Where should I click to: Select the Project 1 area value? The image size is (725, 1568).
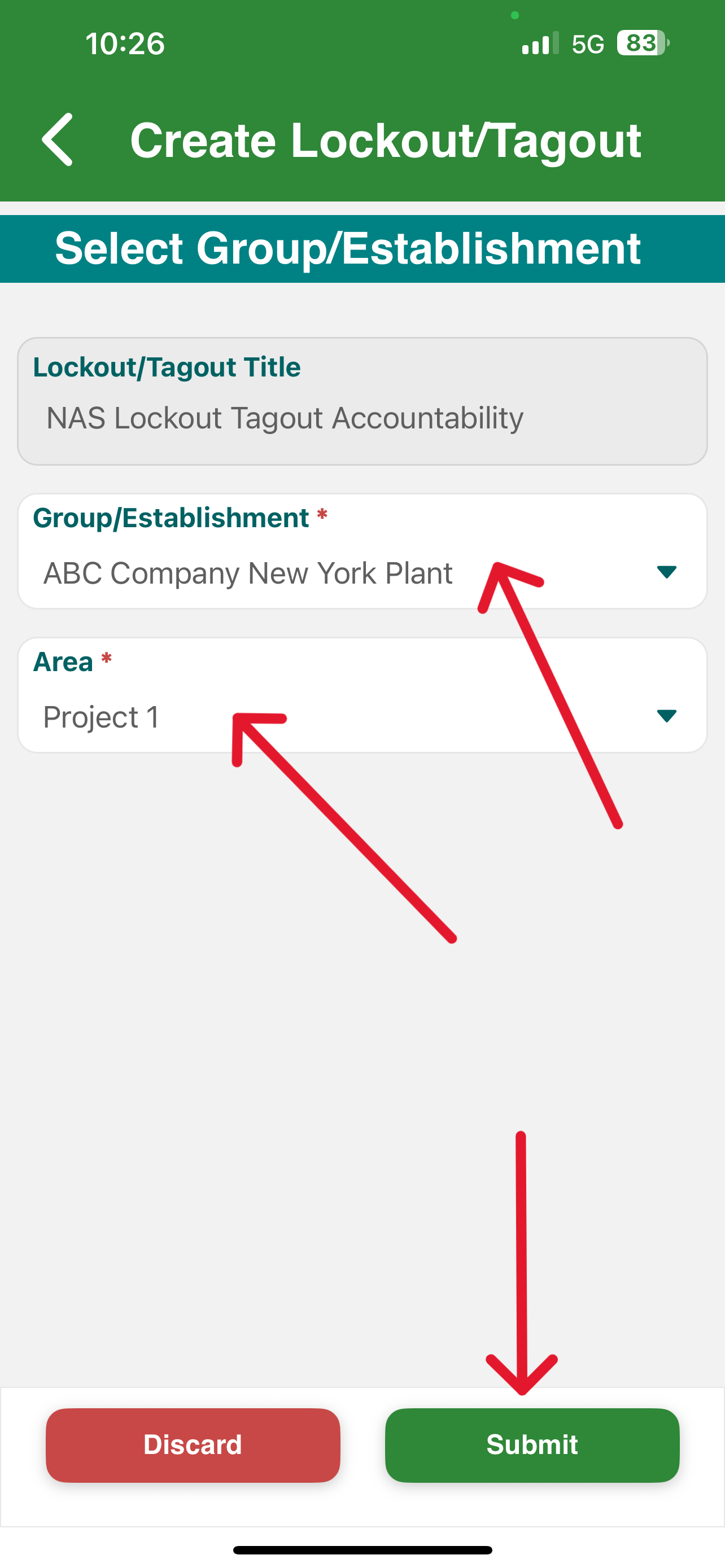click(x=101, y=716)
